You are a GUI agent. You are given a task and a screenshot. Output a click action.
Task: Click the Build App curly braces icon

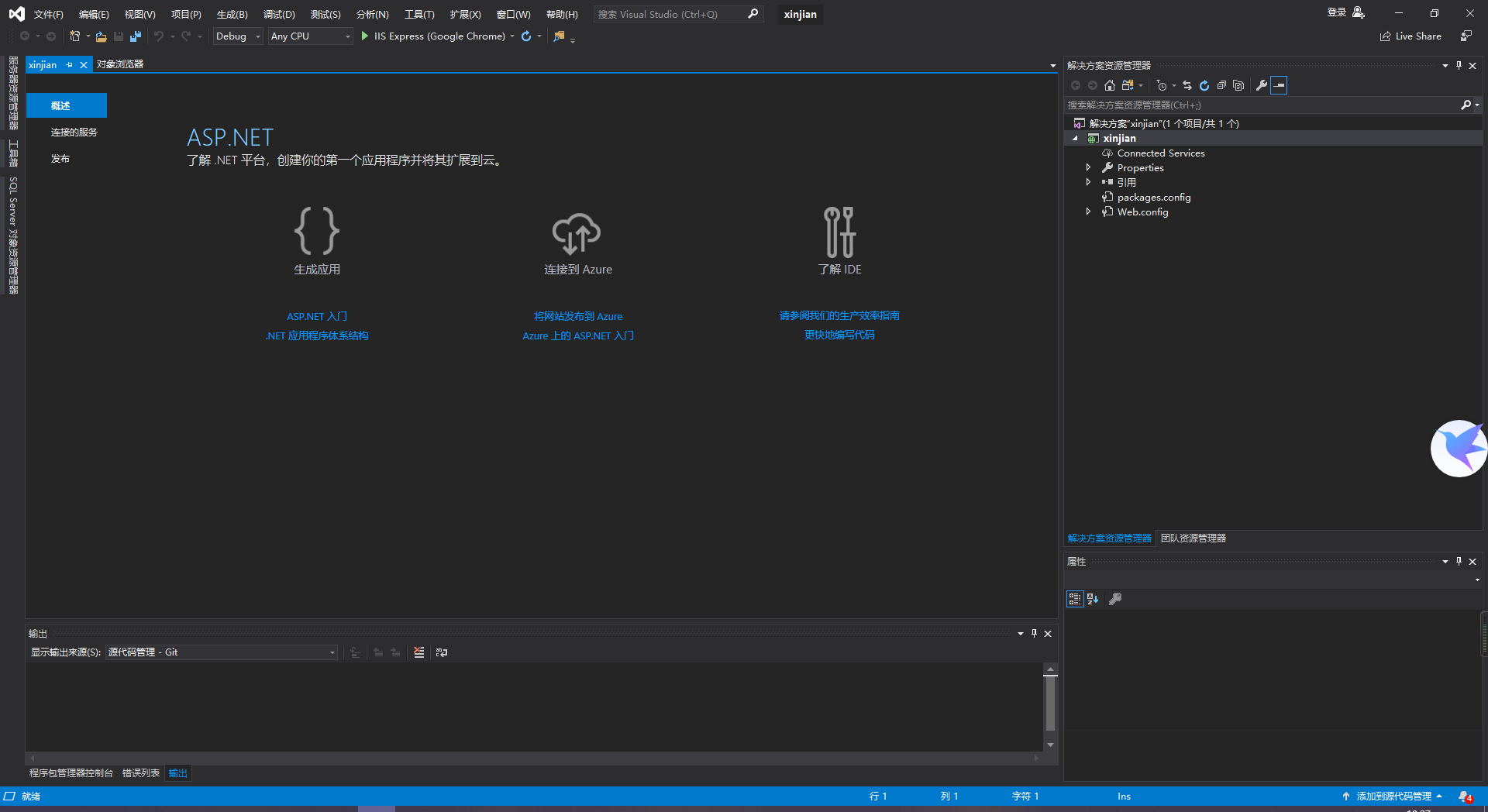[317, 231]
